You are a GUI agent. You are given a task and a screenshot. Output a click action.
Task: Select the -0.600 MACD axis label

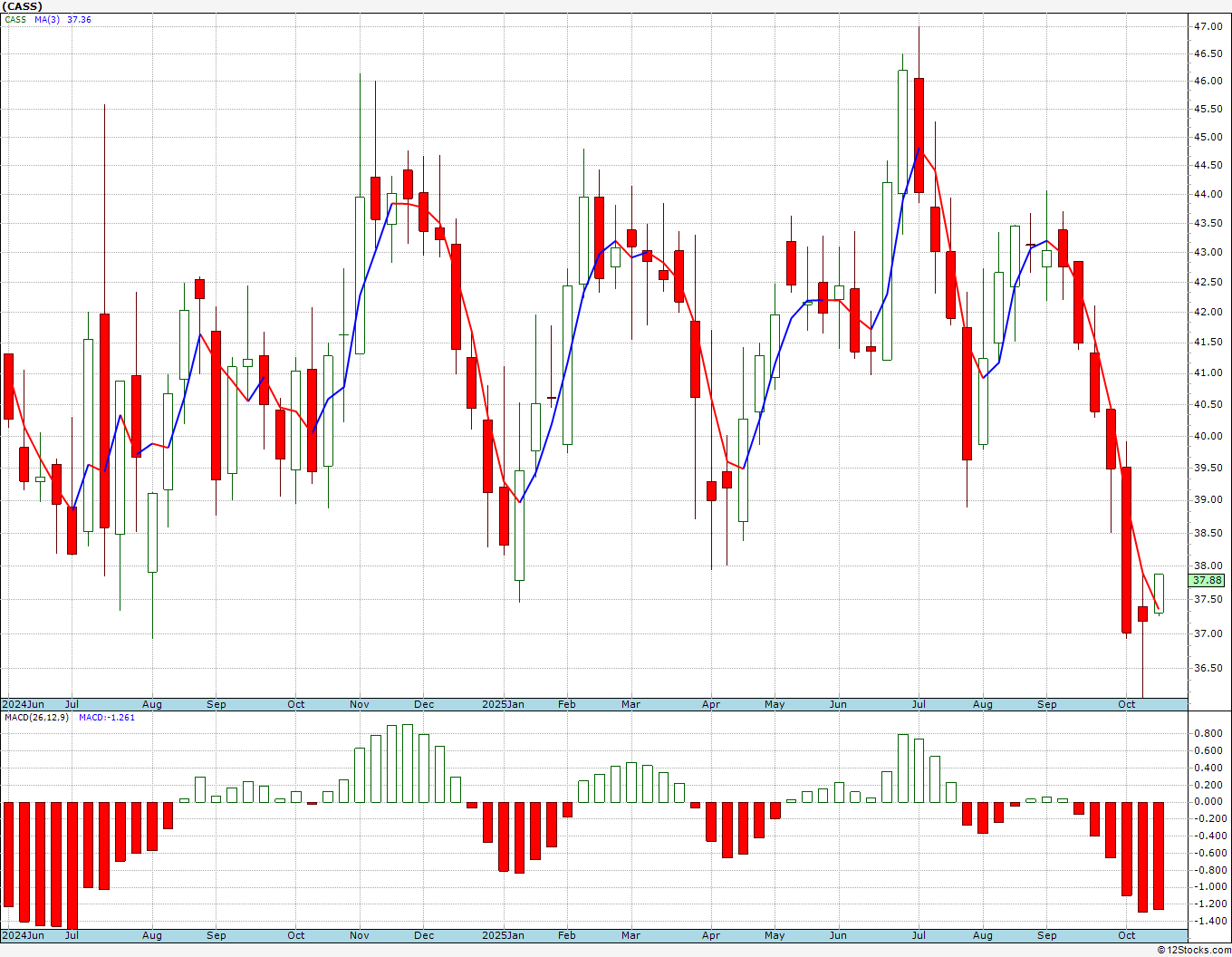point(1208,853)
